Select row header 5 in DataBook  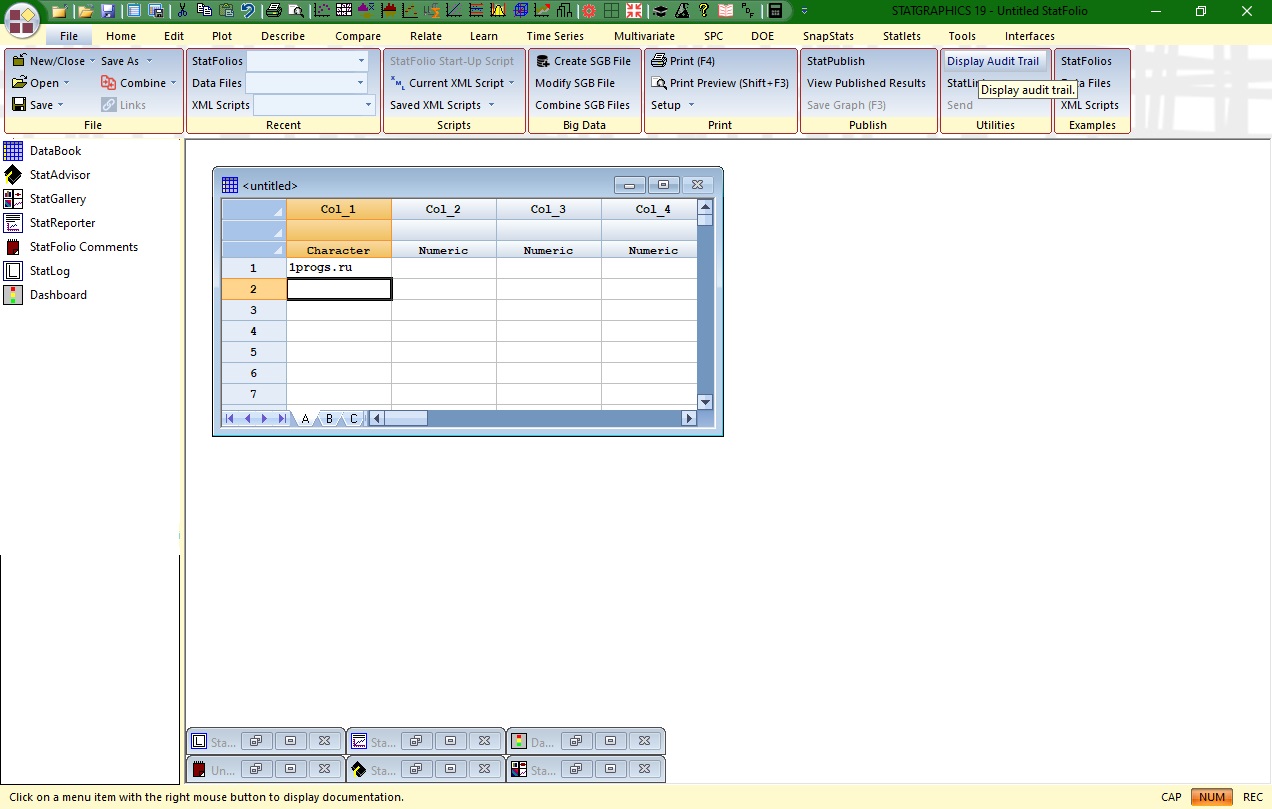point(254,352)
